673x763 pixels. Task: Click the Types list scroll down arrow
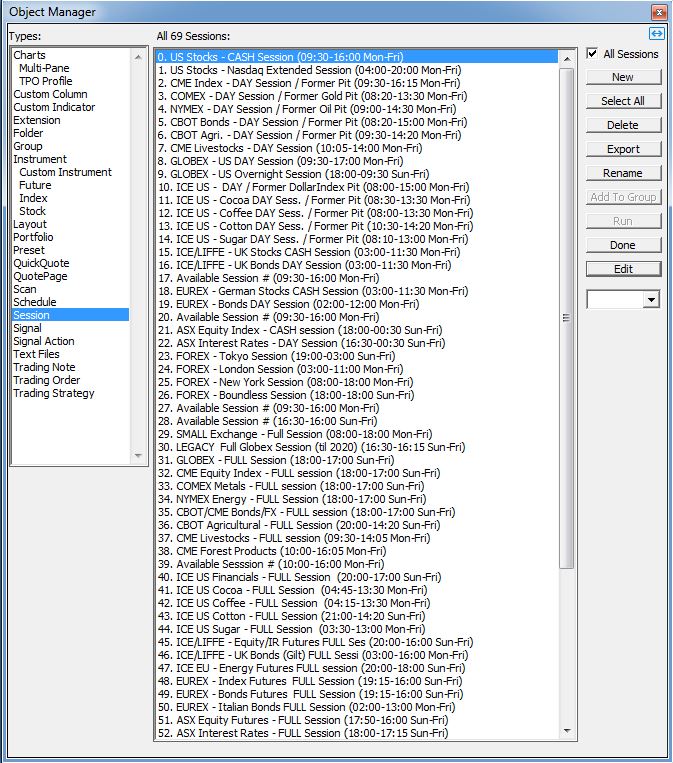(x=138, y=456)
